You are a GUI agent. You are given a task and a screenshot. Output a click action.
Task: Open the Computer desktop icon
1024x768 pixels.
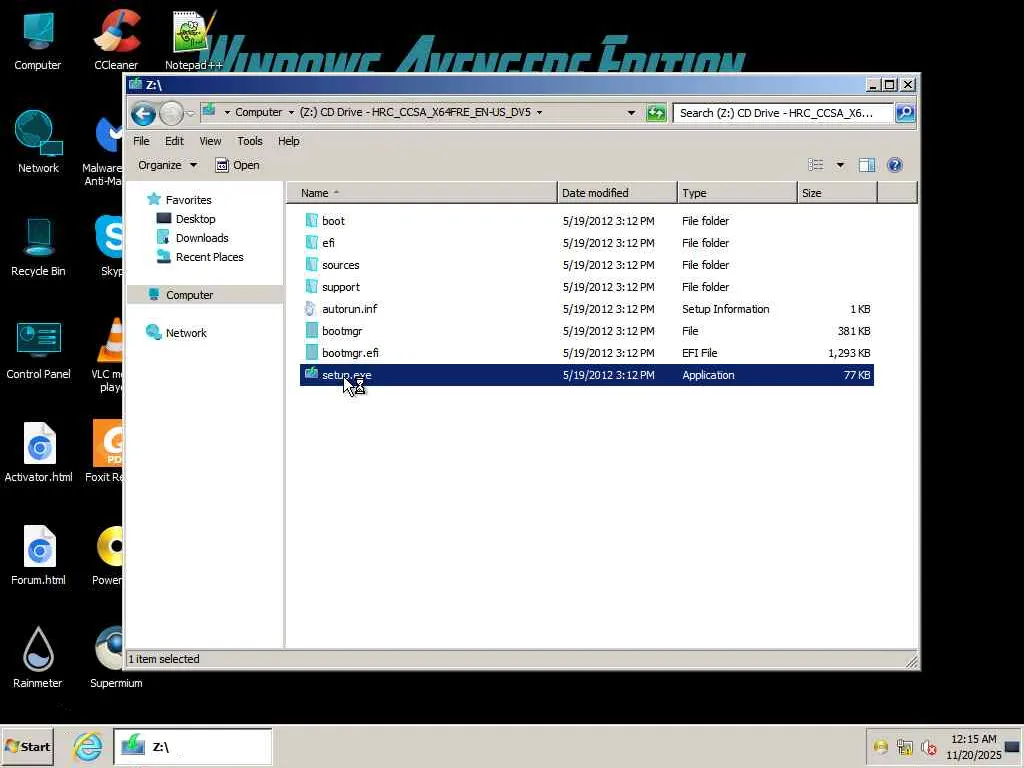point(37,40)
